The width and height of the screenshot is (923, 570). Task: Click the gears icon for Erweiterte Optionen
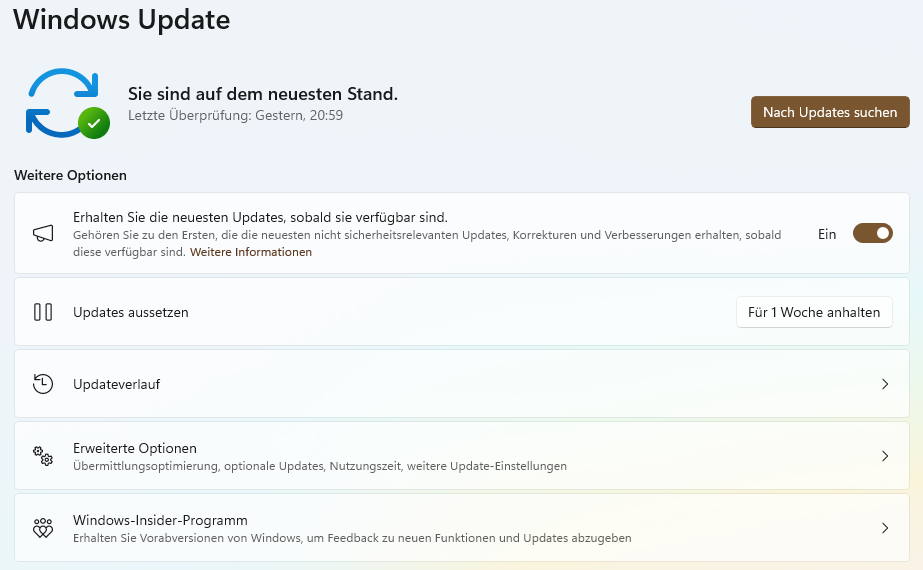[43, 456]
